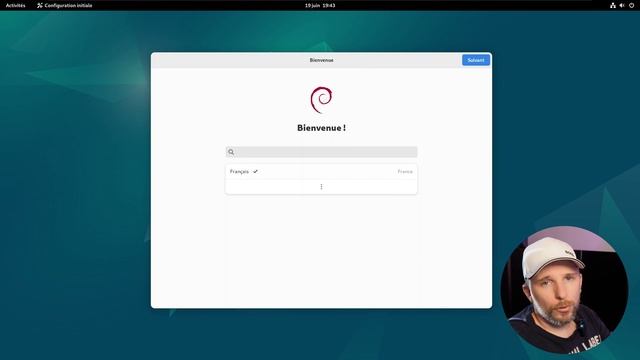The height and width of the screenshot is (360, 640).
Task: Click the Bienvenue ! heading
Action: pyautogui.click(x=321, y=128)
